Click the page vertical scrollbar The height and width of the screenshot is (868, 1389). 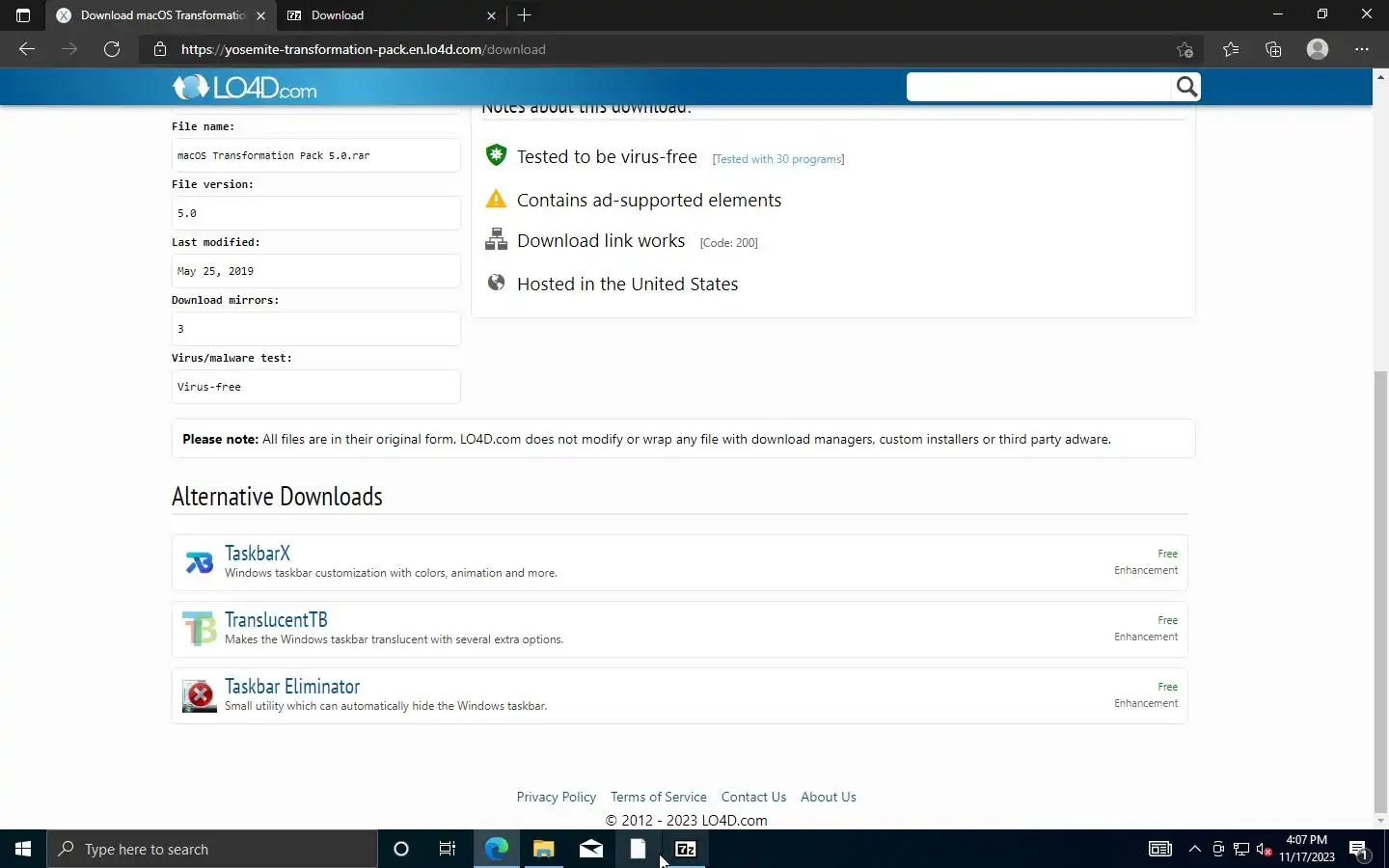point(1380,593)
